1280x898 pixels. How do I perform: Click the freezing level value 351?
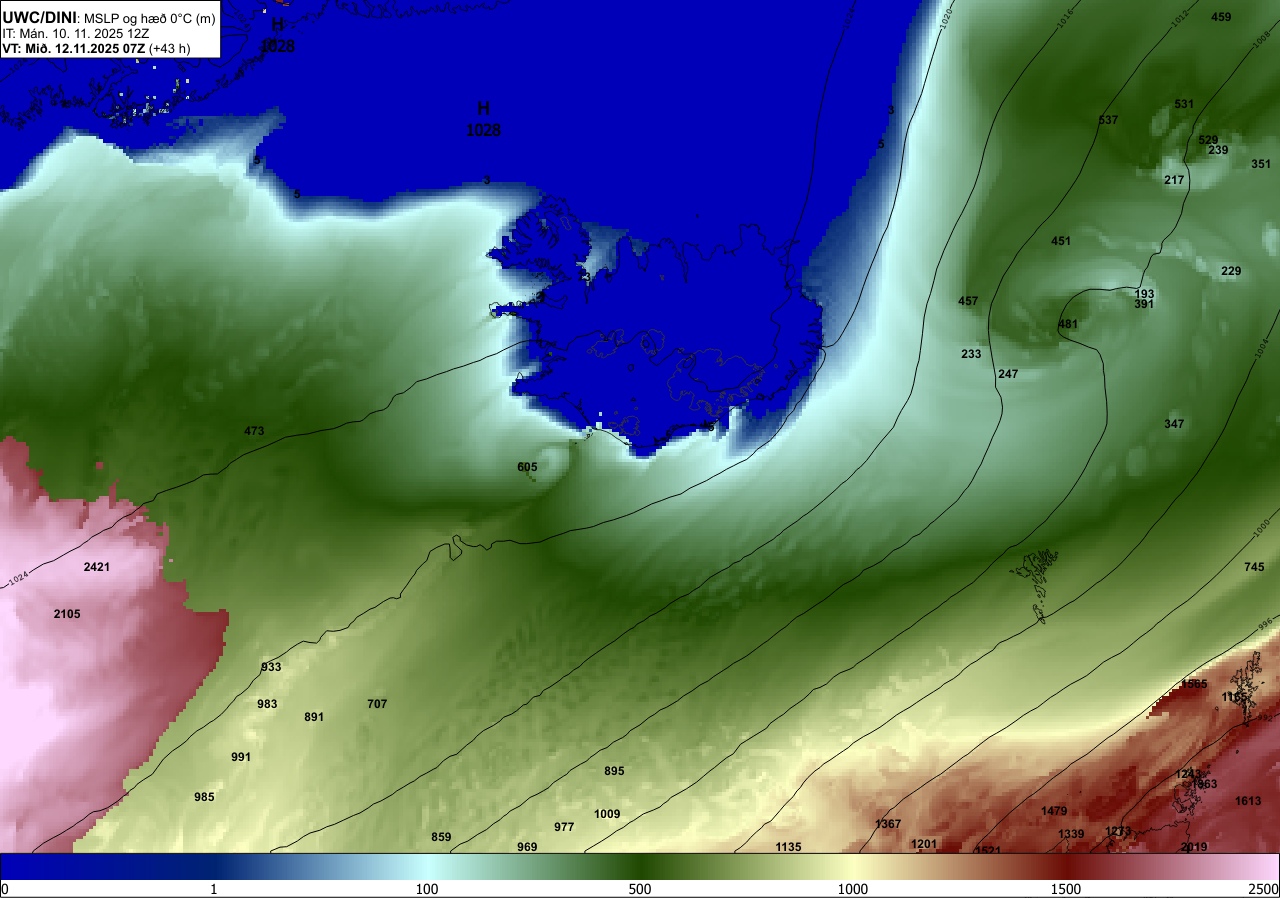point(1261,164)
